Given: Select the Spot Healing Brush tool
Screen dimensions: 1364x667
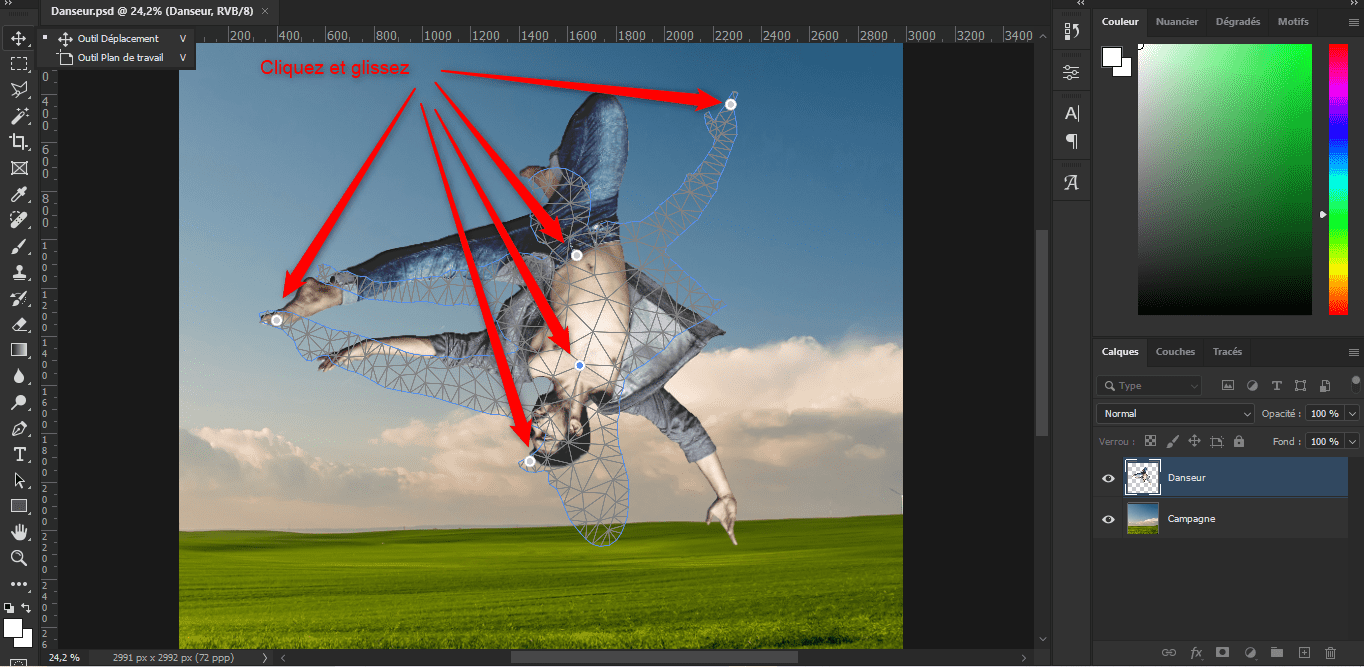Looking at the screenshot, I should (18, 220).
